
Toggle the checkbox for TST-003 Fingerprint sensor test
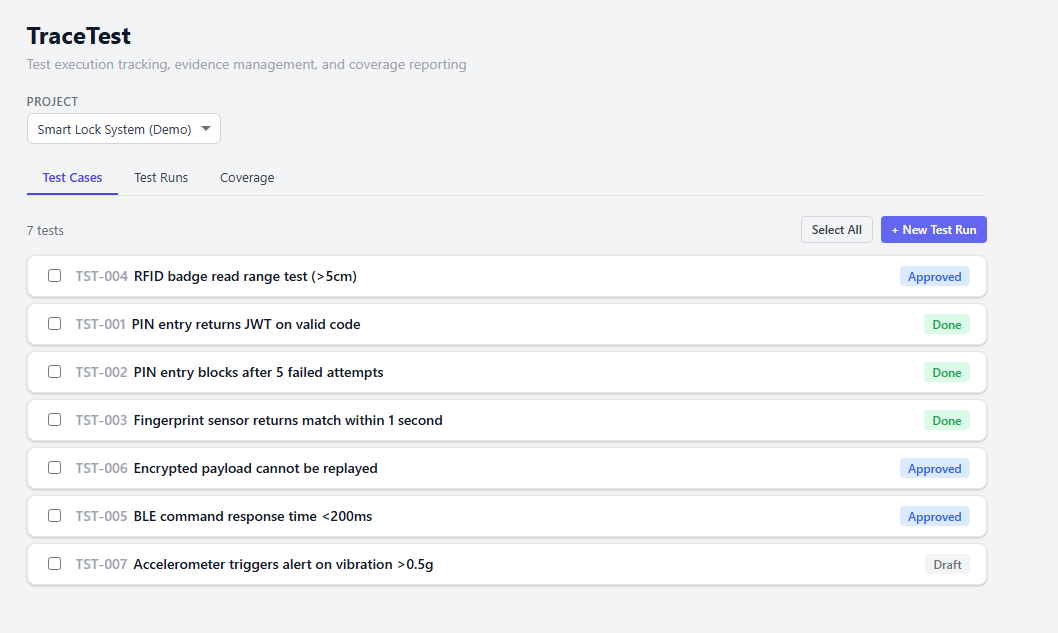click(55, 420)
